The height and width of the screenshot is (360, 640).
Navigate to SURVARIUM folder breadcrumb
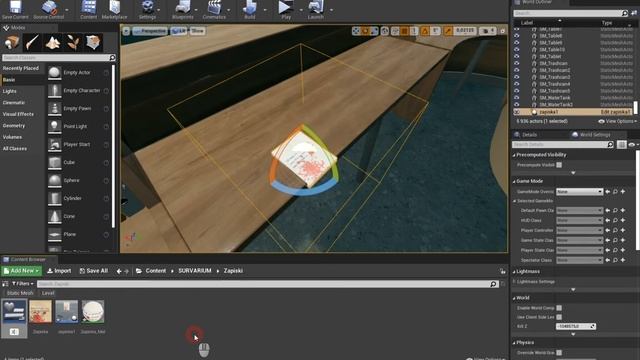tap(195, 271)
